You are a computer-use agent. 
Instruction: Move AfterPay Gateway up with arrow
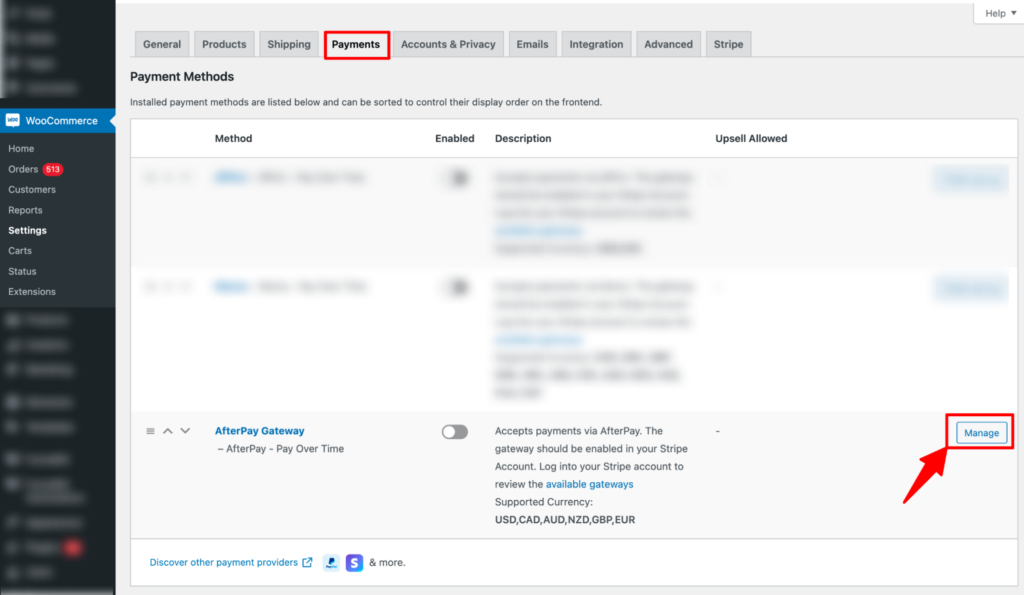click(x=168, y=431)
